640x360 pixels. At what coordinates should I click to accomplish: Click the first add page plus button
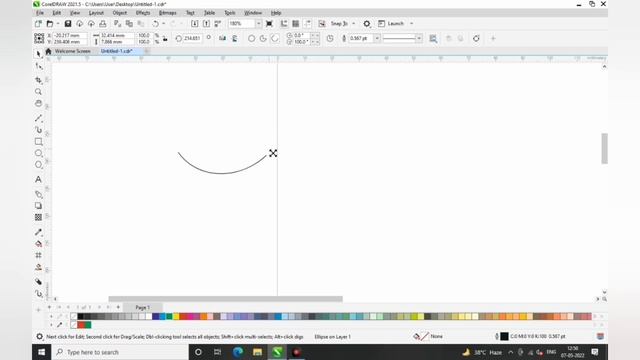pos(49,307)
